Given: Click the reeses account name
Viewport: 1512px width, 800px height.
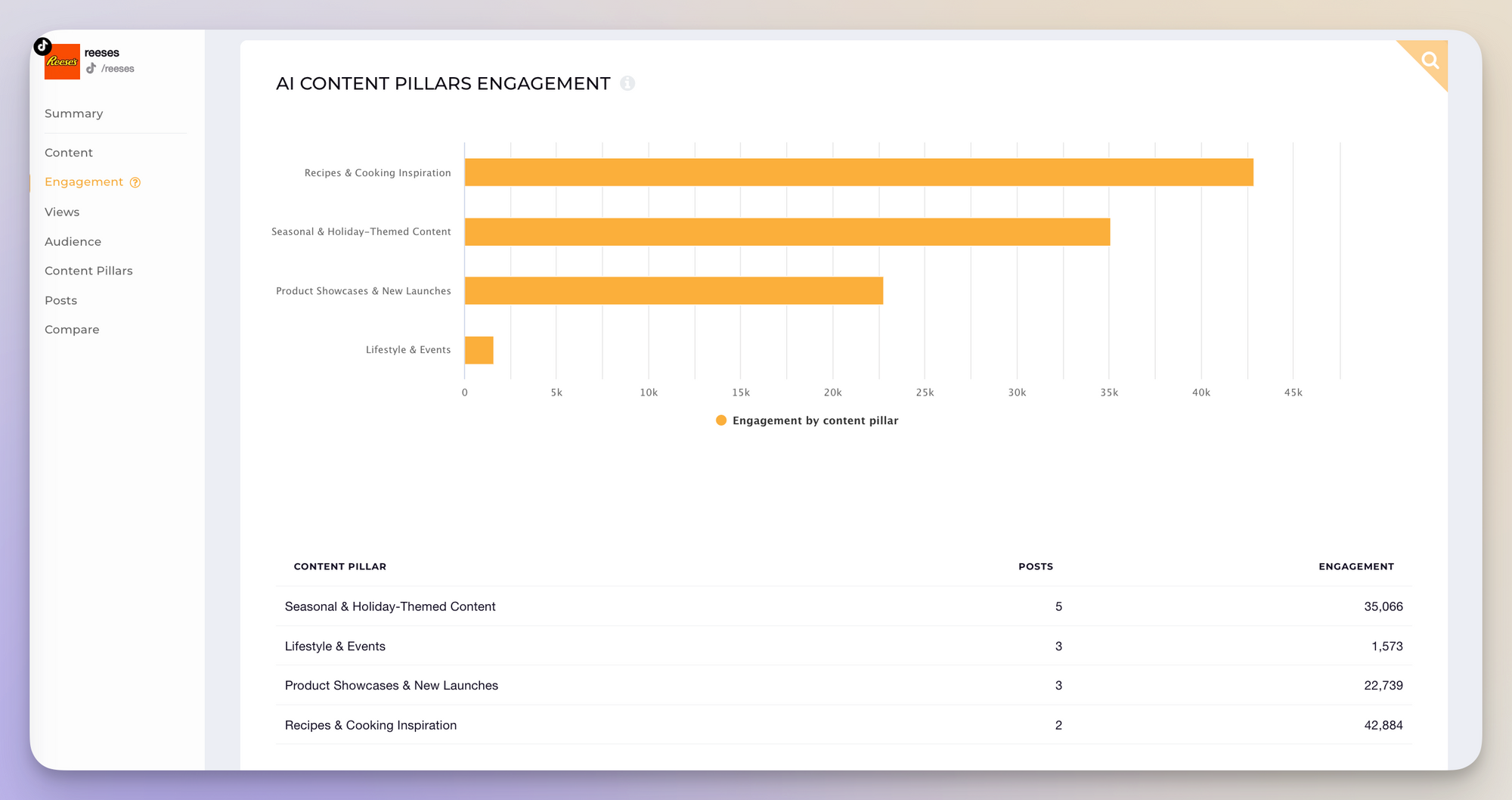Looking at the screenshot, I should [102, 53].
